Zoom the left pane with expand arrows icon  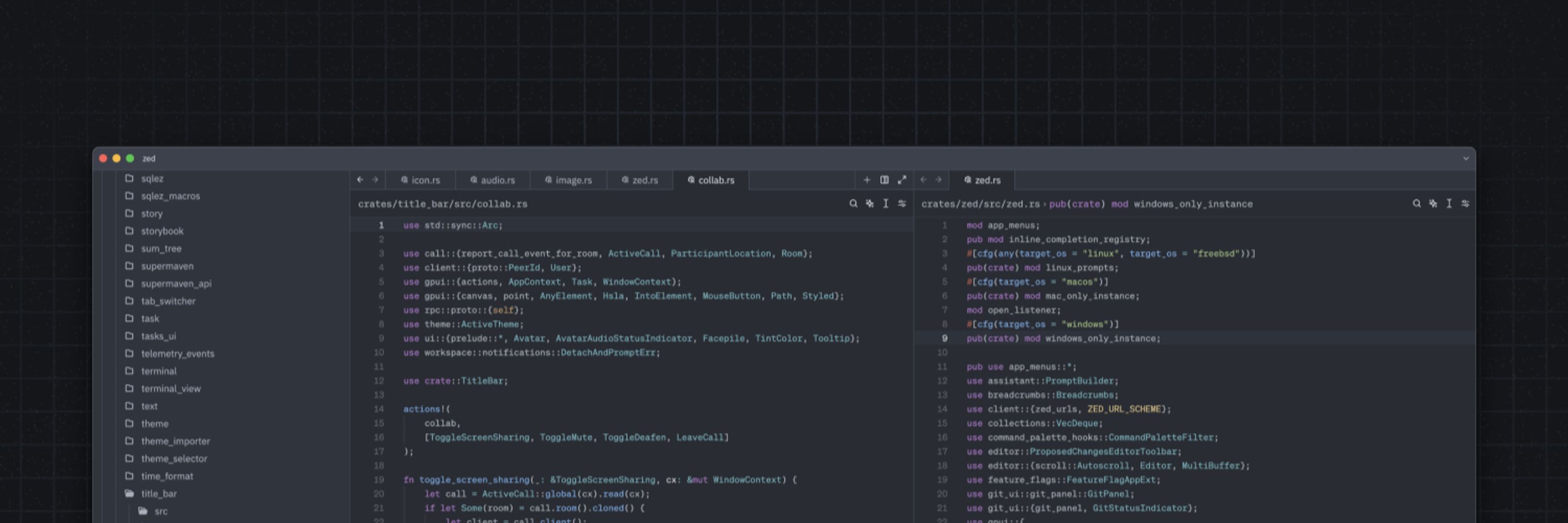[x=902, y=179]
